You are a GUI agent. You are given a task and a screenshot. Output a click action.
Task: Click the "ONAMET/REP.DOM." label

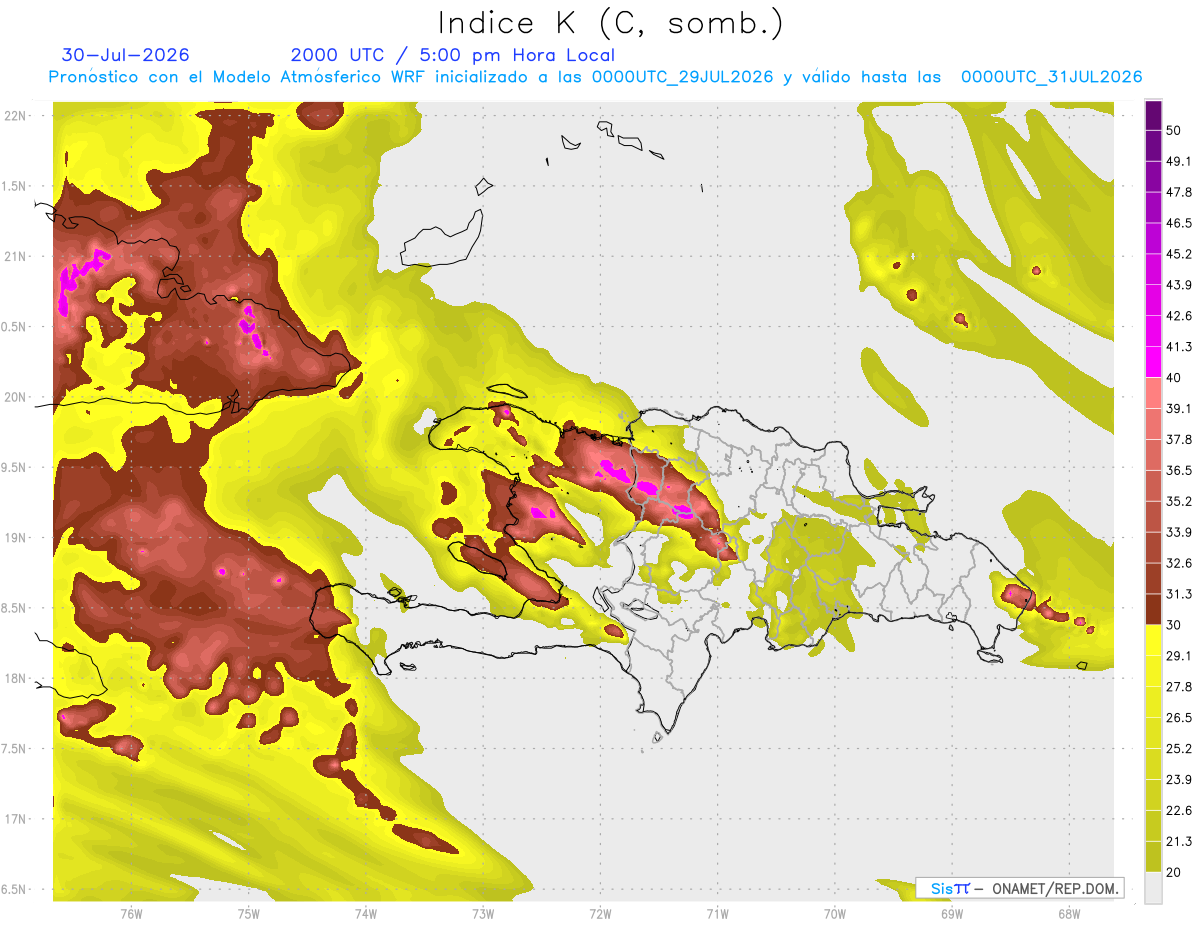(x=1055, y=888)
